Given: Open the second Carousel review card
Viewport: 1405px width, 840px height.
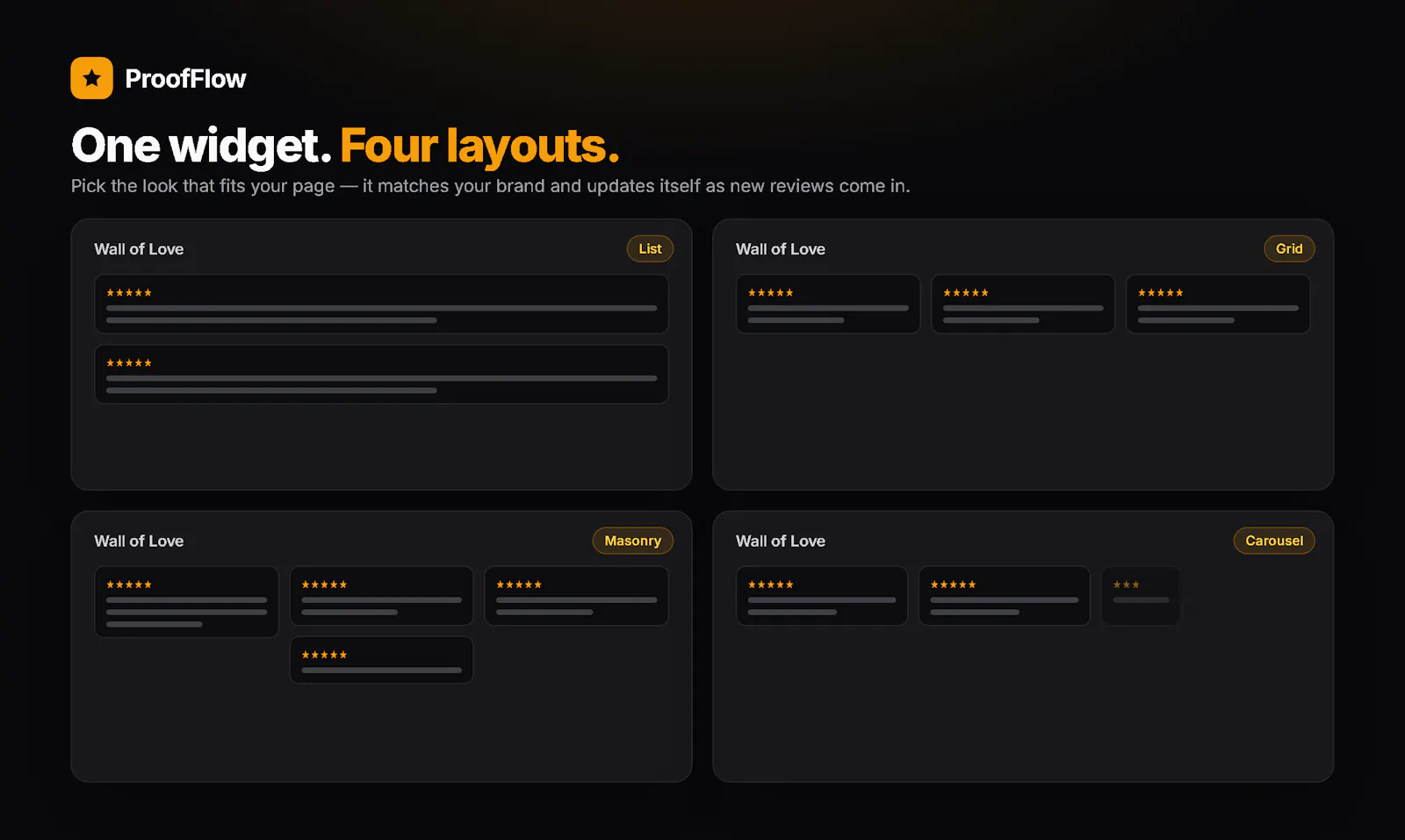Looking at the screenshot, I should tap(1004, 596).
